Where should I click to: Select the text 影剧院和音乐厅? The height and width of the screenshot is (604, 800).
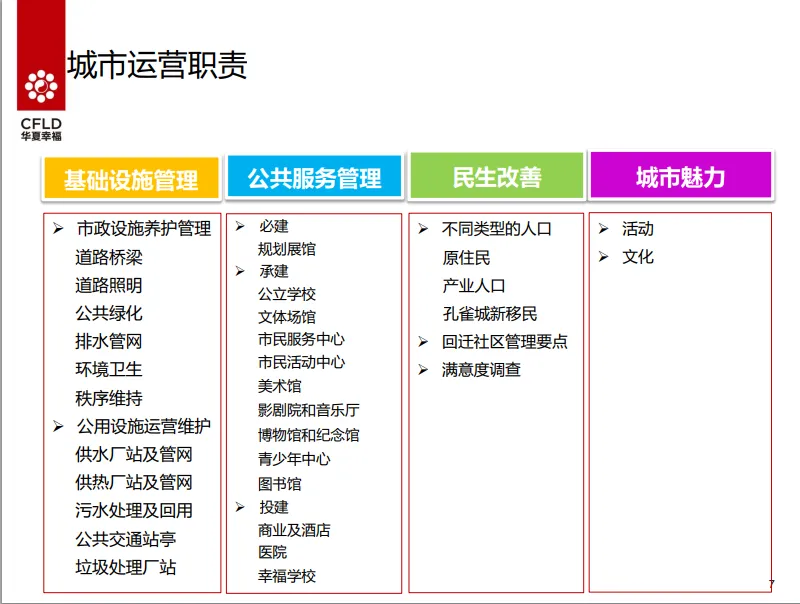point(309,410)
